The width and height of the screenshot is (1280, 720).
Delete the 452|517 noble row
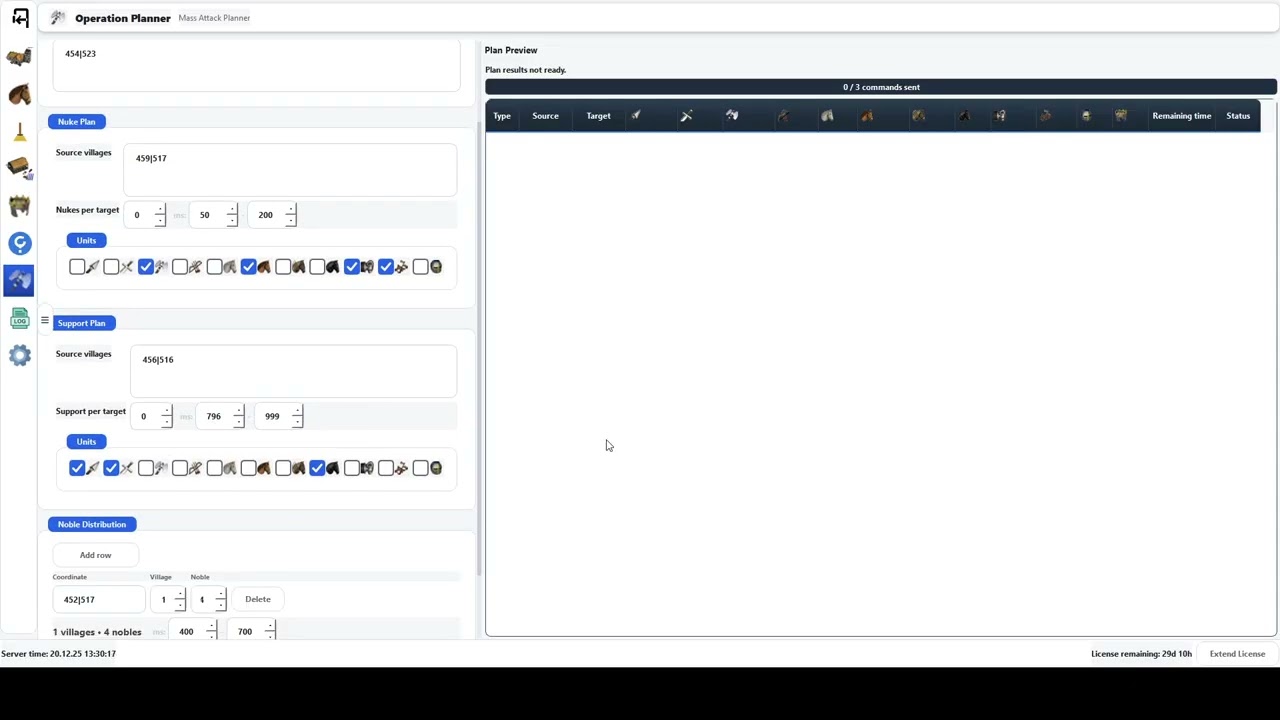[x=258, y=599]
